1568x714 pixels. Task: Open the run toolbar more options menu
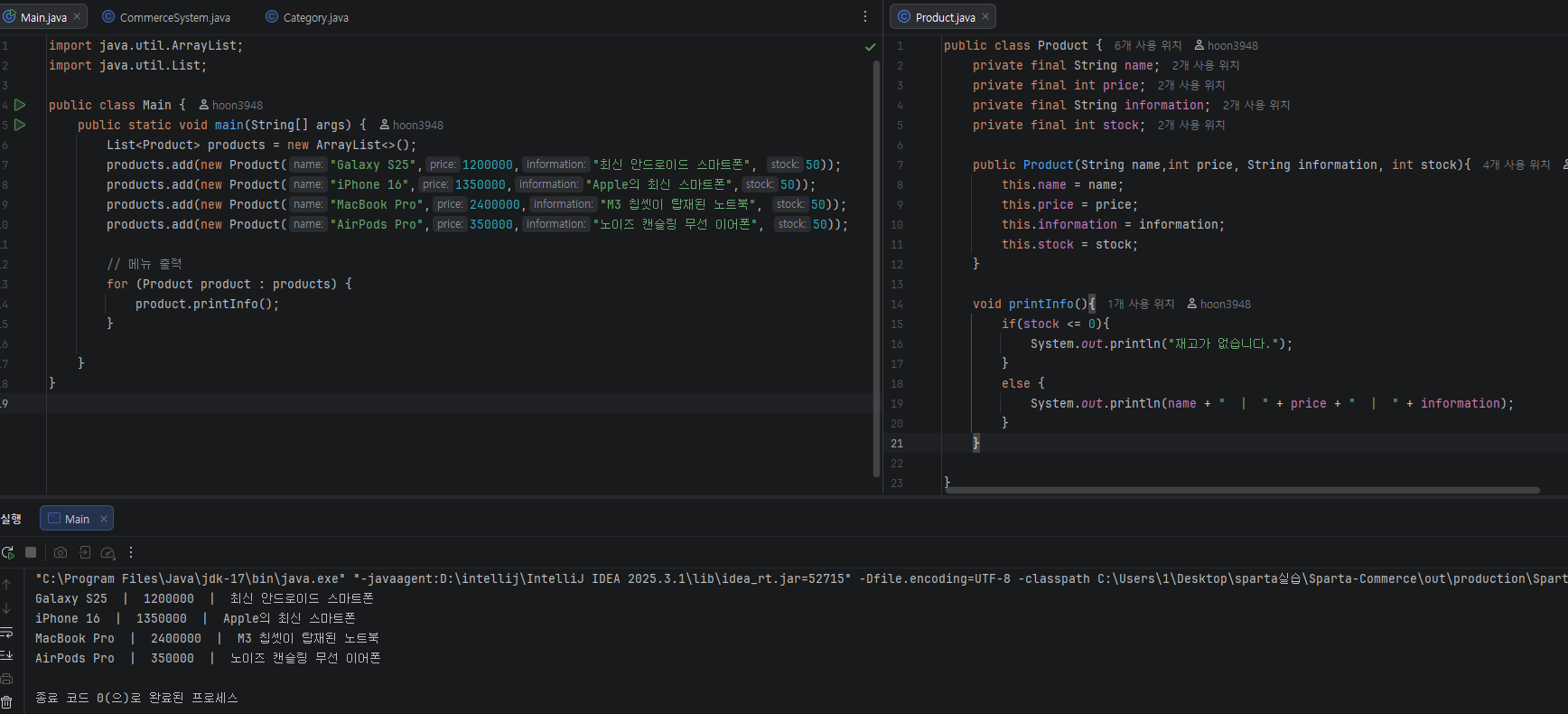(x=131, y=552)
